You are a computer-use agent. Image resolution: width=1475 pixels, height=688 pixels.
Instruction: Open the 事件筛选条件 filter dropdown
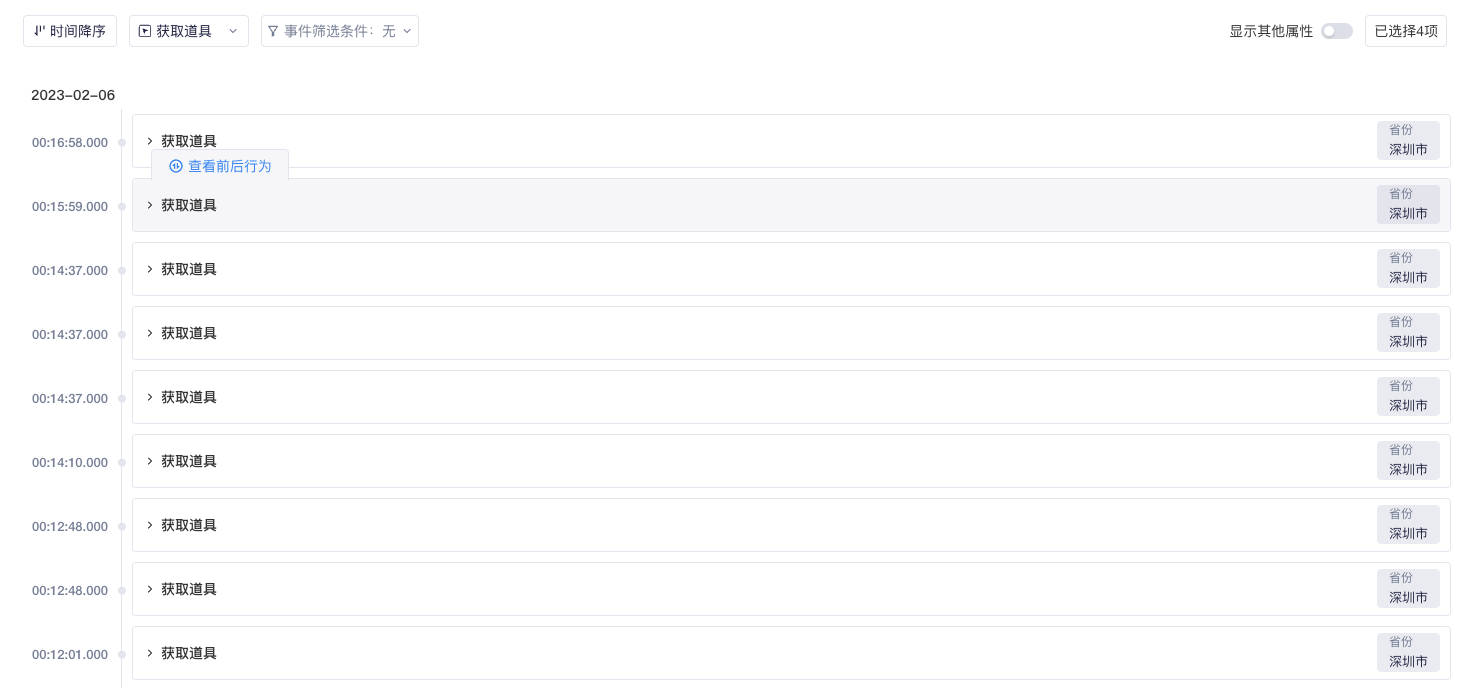coord(407,31)
